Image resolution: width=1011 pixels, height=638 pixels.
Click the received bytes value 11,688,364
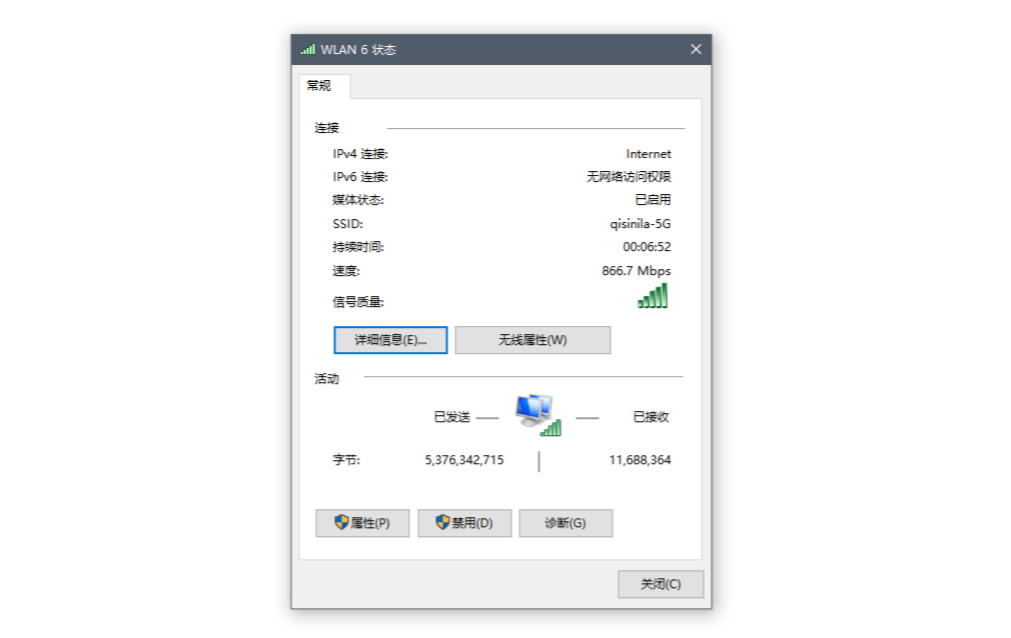click(640, 460)
